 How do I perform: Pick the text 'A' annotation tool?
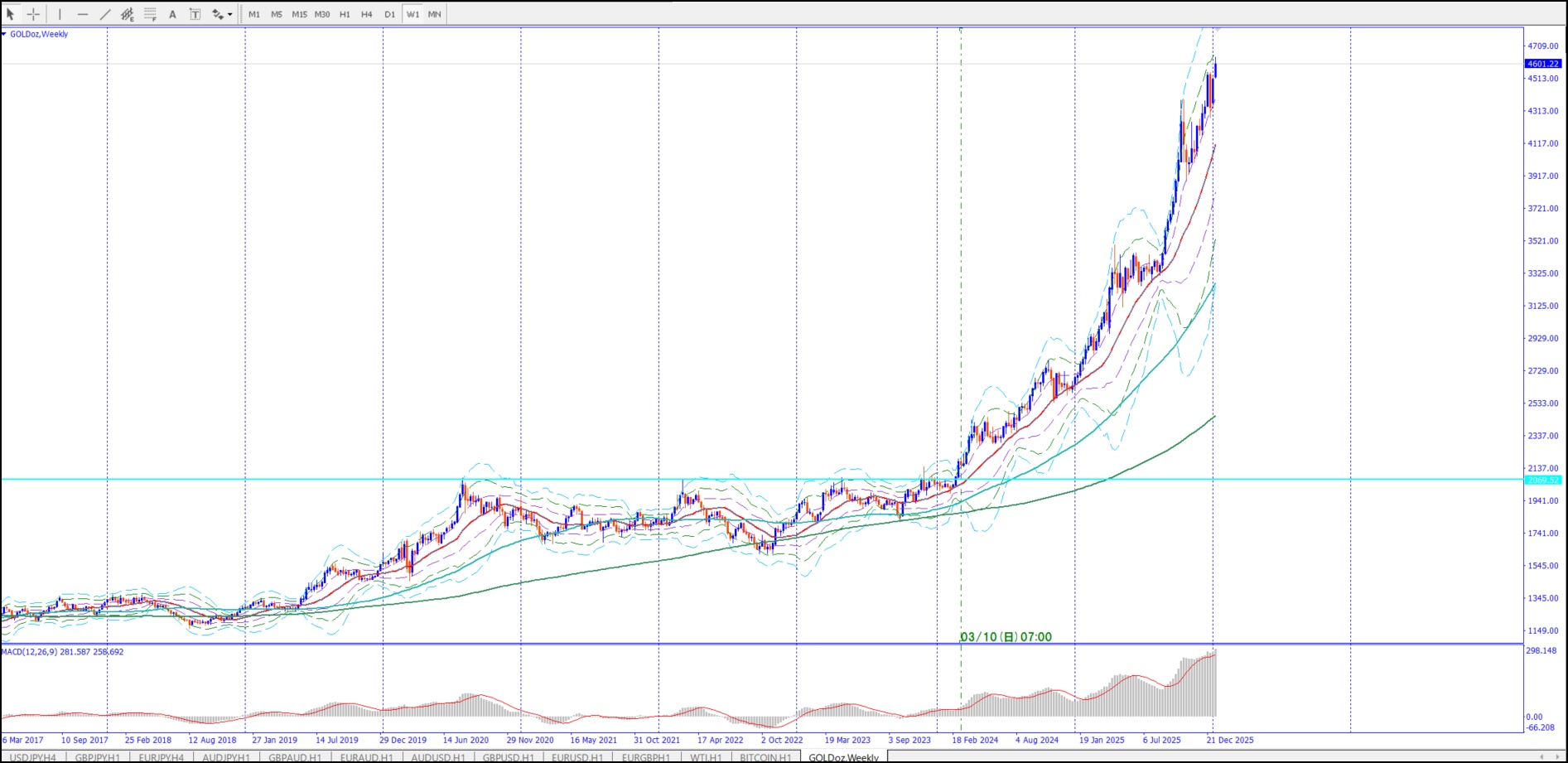(172, 14)
